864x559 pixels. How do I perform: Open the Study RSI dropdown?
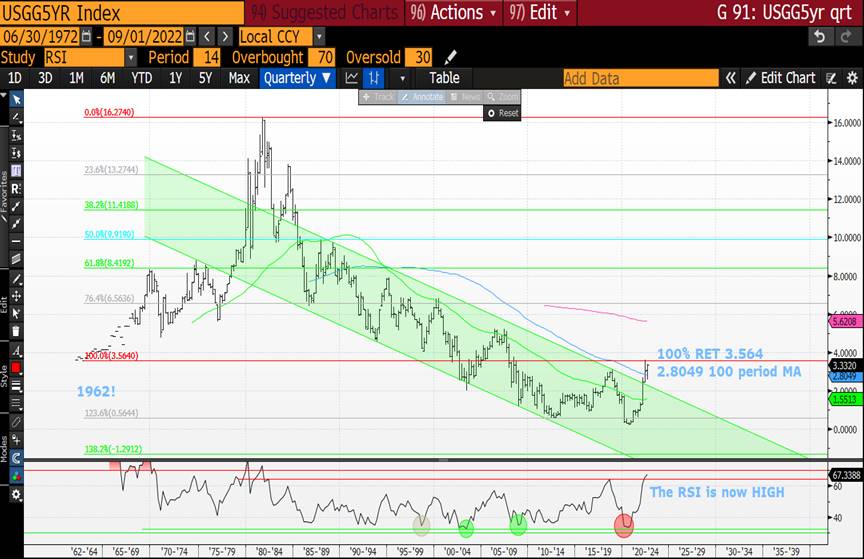[x=131, y=57]
